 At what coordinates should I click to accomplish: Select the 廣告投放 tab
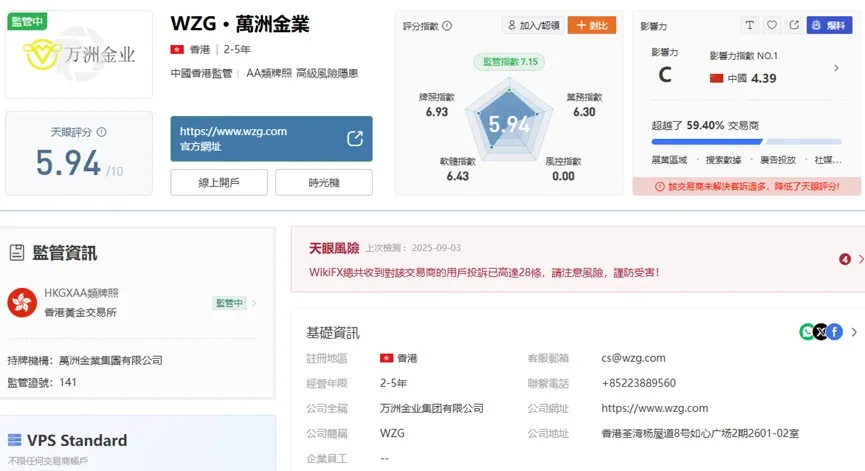click(x=778, y=160)
